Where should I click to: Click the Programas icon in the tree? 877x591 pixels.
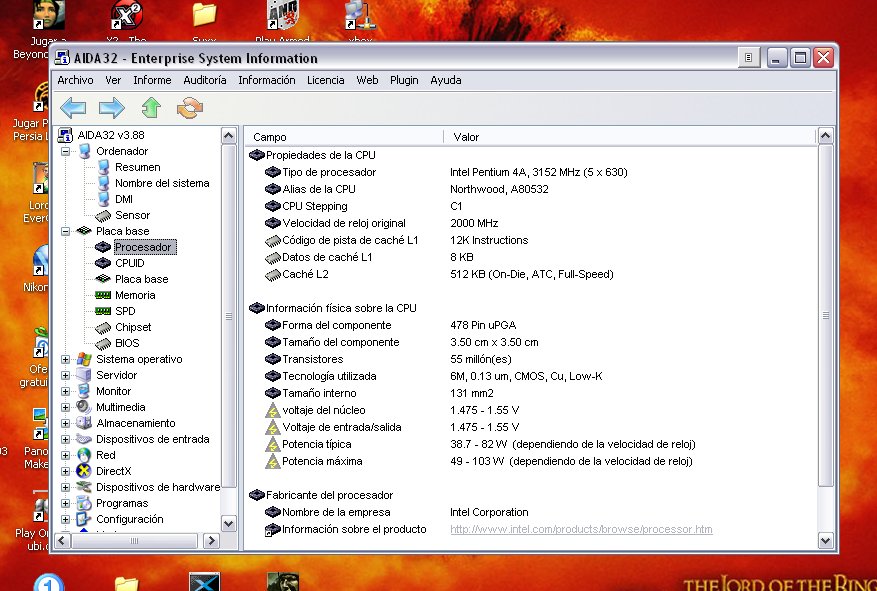[84, 503]
